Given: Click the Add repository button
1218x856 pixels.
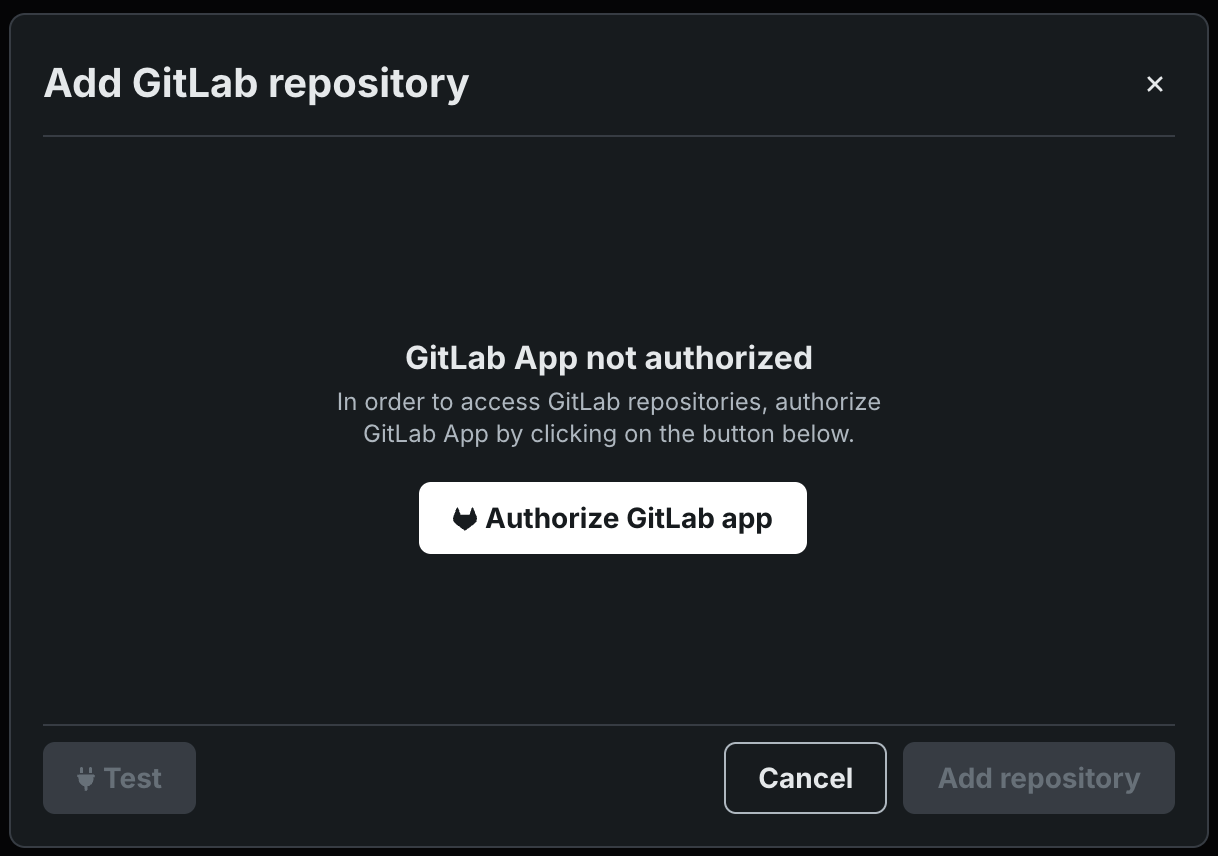Looking at the screenshot, I should click(1038, 778).
